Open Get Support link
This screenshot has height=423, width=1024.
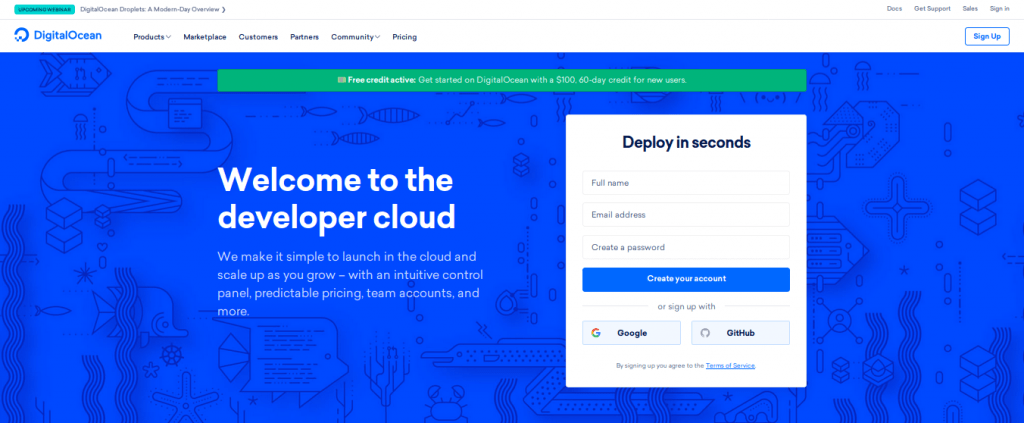[932, 9]
